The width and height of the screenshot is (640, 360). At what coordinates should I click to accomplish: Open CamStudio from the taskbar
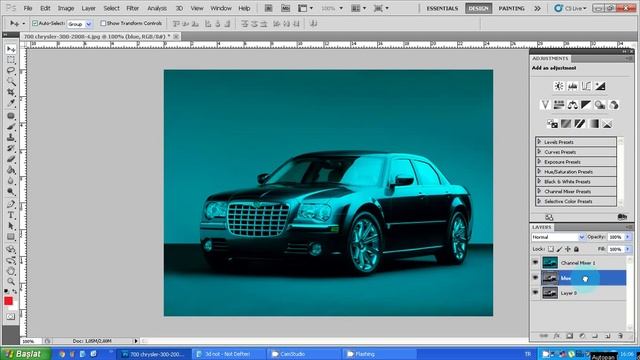pos(304,354)
